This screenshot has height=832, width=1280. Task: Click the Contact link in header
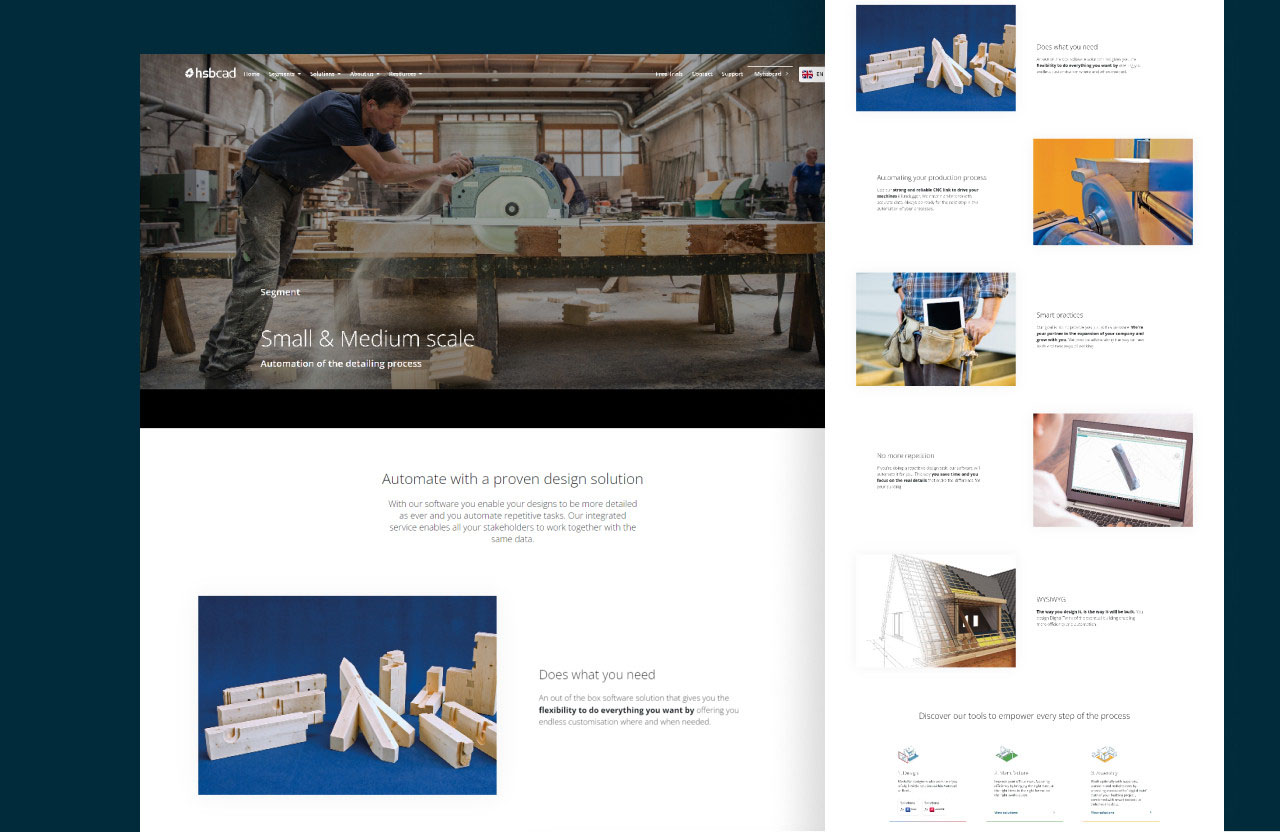click(x=702, y=74)
